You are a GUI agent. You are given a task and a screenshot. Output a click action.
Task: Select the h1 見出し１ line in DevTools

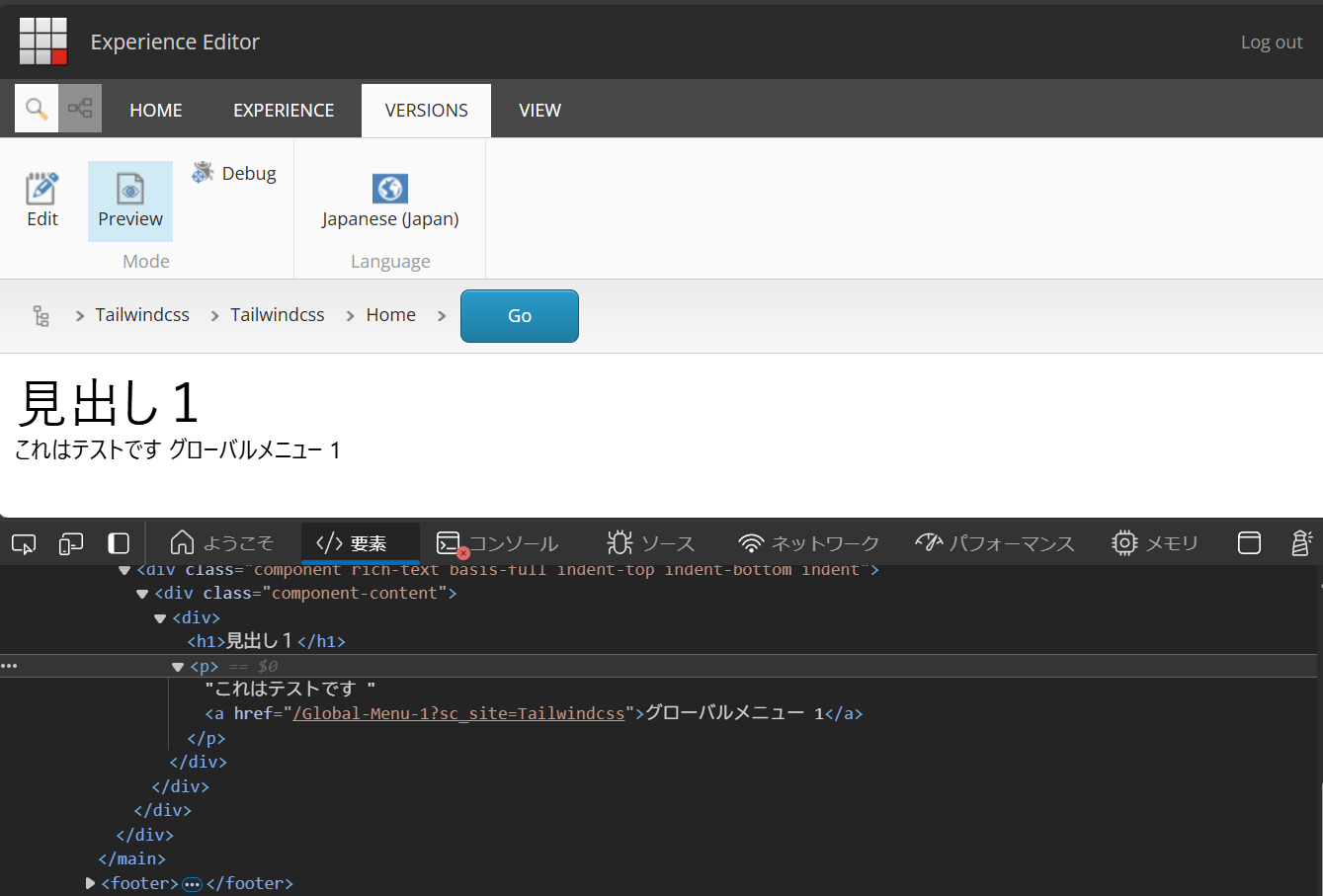point(267,641)
